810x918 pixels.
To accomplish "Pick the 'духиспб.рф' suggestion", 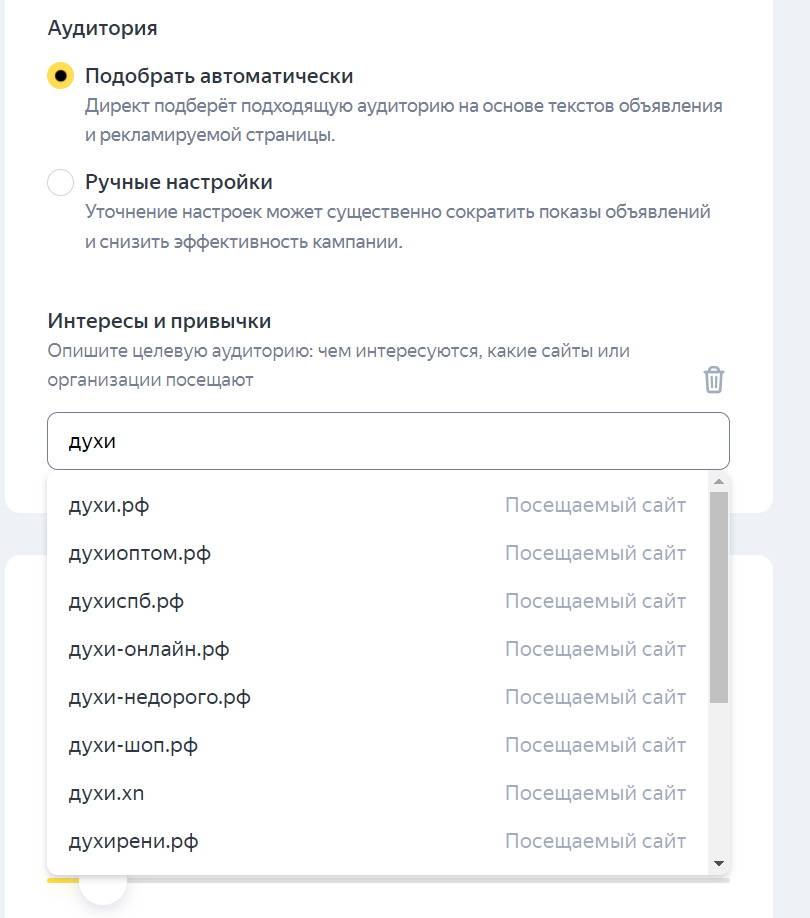I will pos(126,602).
